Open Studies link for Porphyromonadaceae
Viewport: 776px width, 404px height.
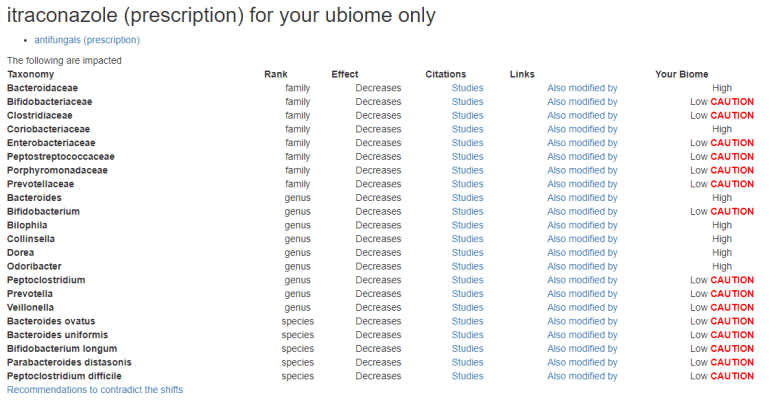pos(467,171)
